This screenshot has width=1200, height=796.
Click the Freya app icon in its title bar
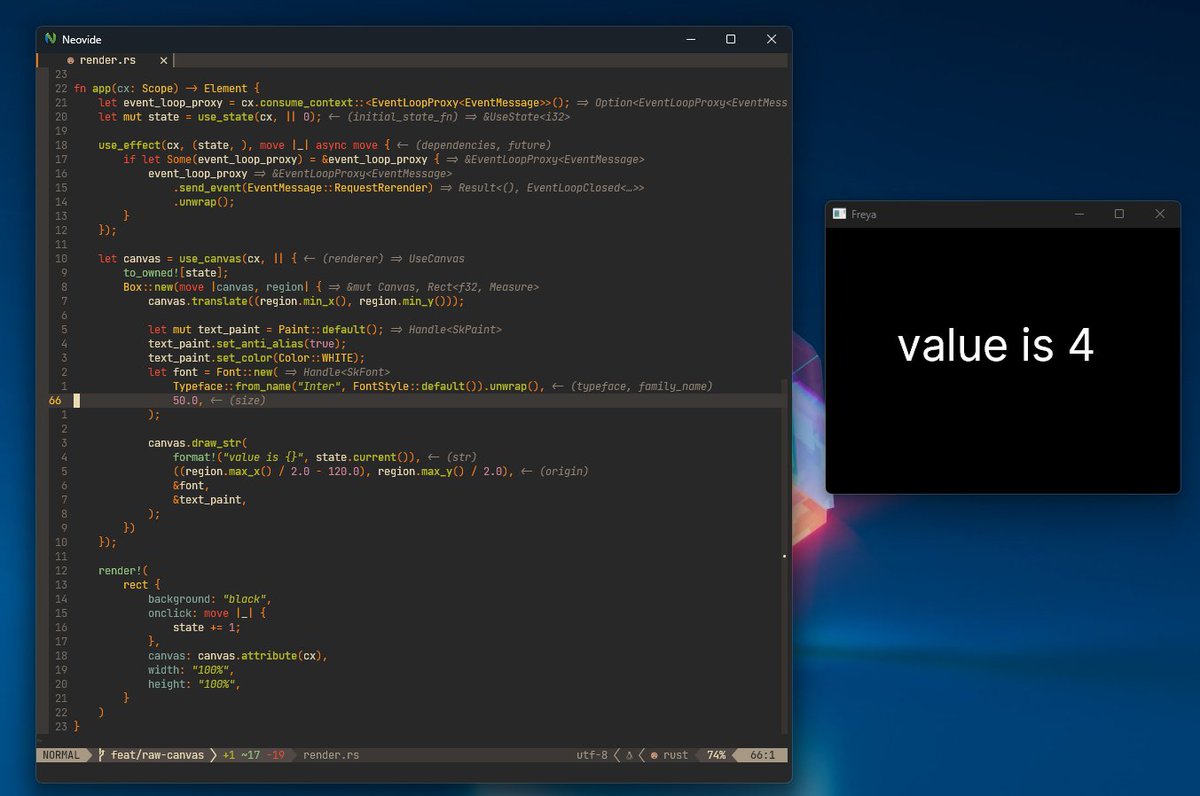click(x=839, y=214)
